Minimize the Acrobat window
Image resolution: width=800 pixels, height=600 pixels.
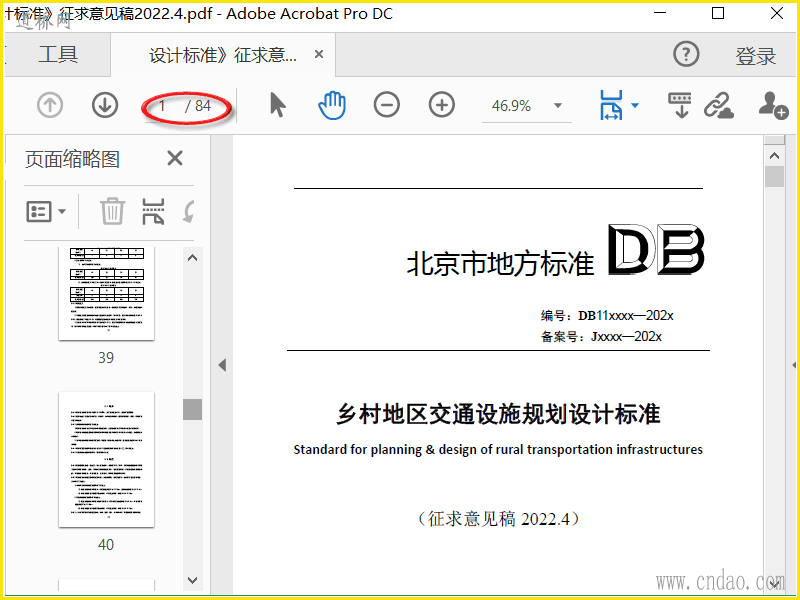click(x=660, y=13)
